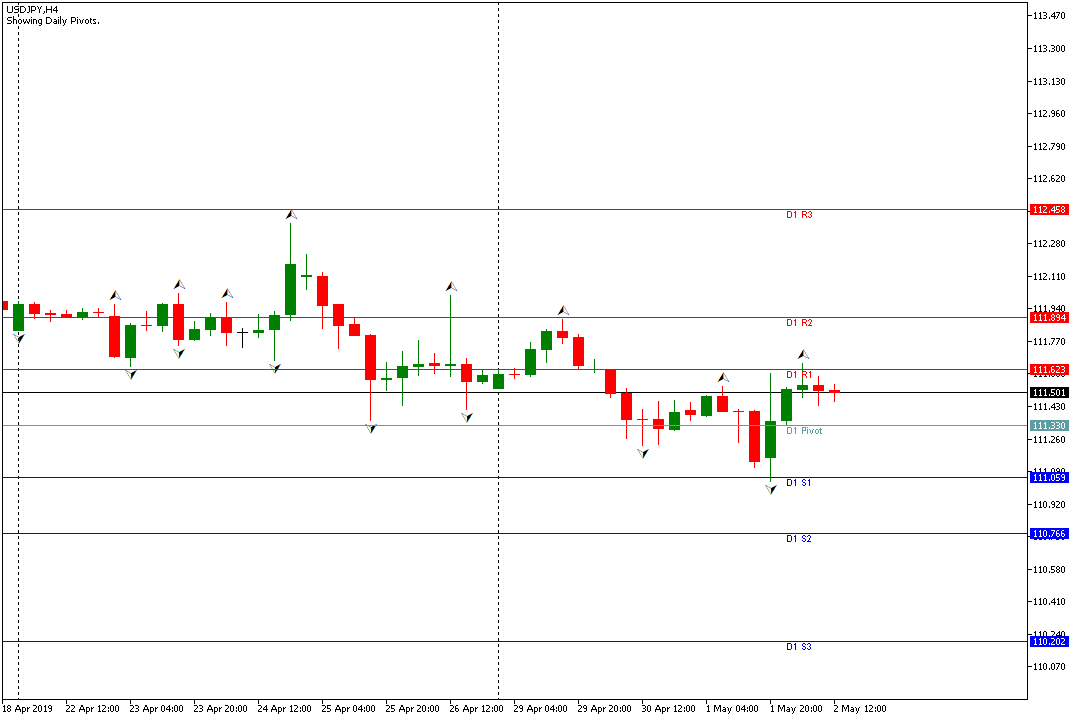Image resolution: width=1080 pixels, height=720 pixels.
Task: Select the red 111.894 R2 price tag
Action: 1050,317
